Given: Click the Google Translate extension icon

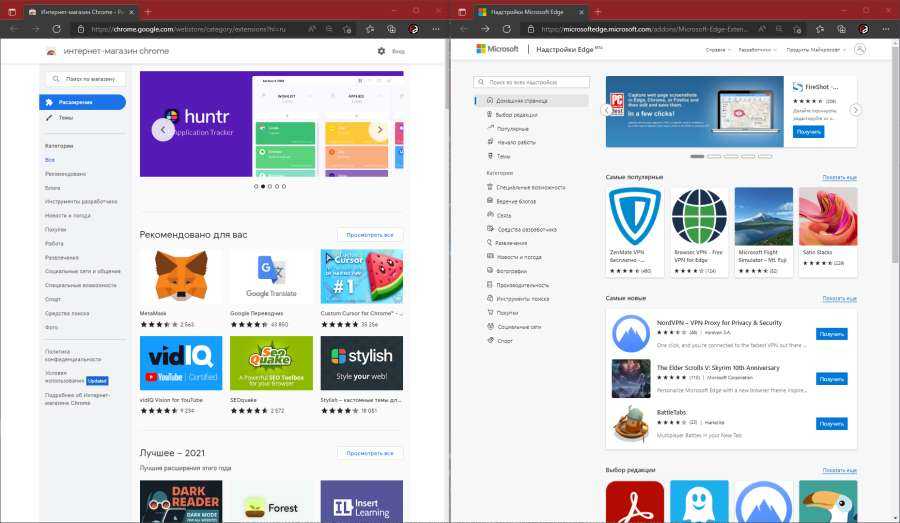Looking at the screenshot, I should 271,276.
